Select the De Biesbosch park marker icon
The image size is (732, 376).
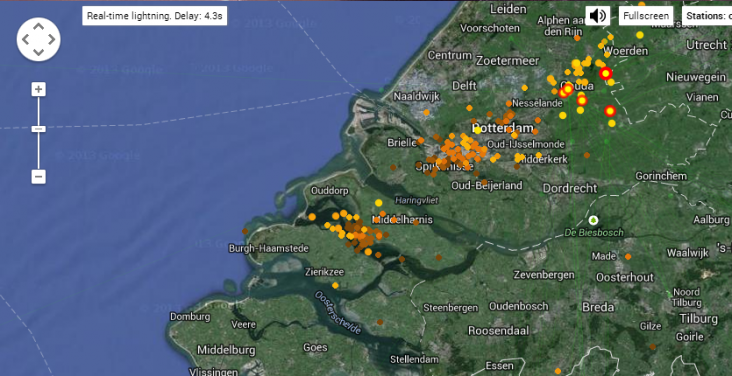click(x=593, y=220)
